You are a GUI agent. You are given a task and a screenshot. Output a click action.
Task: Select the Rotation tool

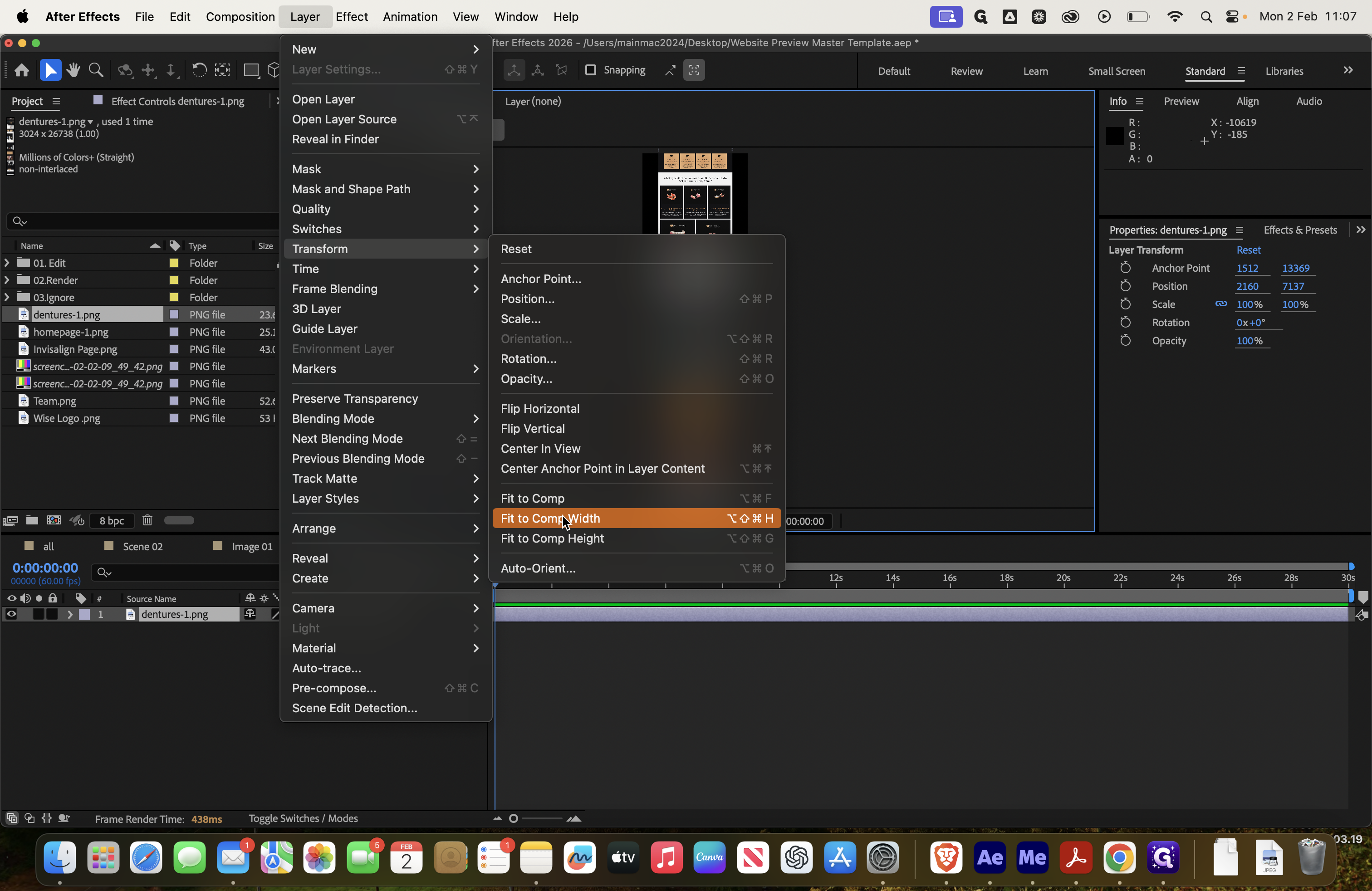click(x=199, y=70)
